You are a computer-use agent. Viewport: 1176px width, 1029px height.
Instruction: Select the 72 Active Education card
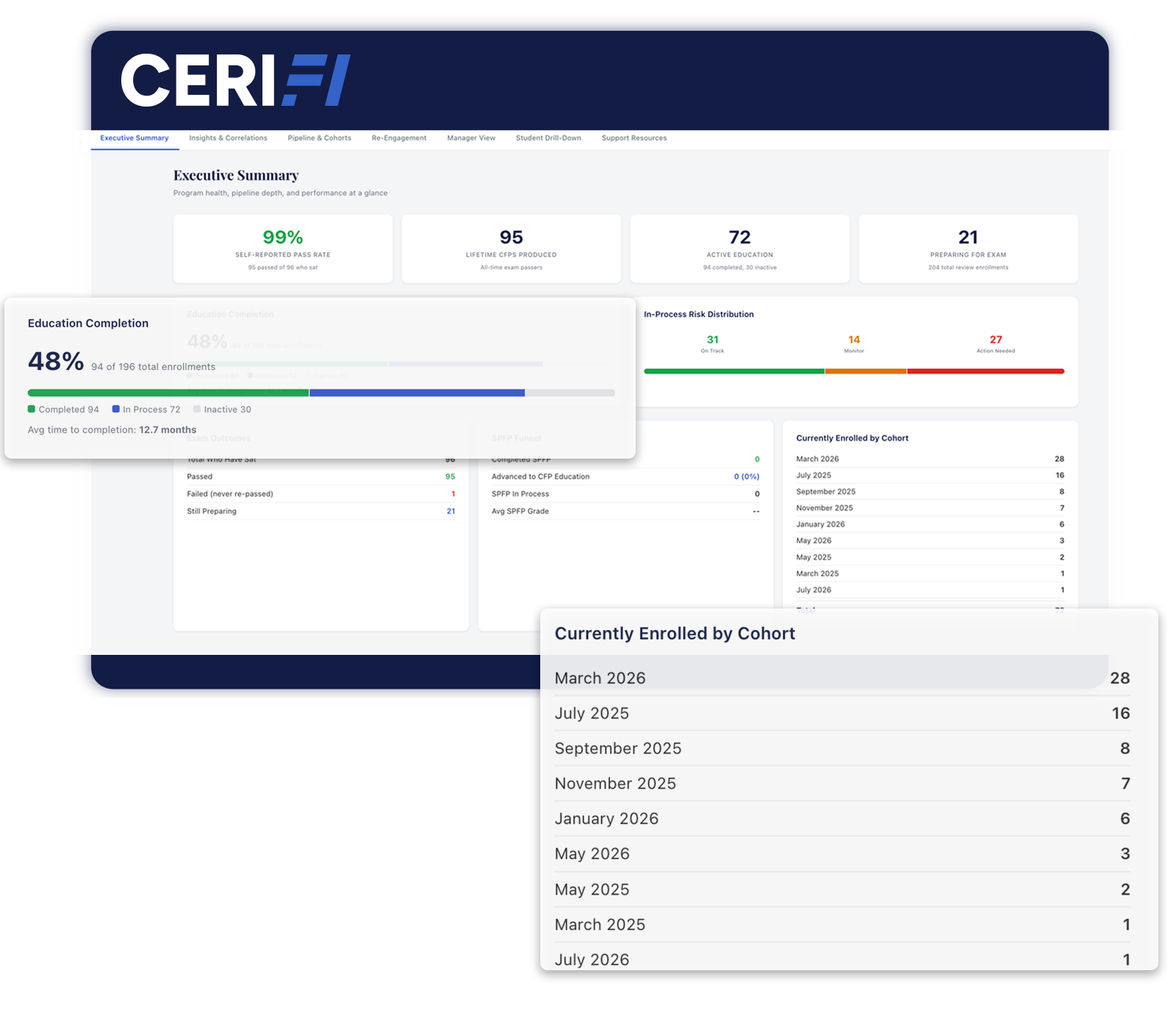[x=740, y=249]
